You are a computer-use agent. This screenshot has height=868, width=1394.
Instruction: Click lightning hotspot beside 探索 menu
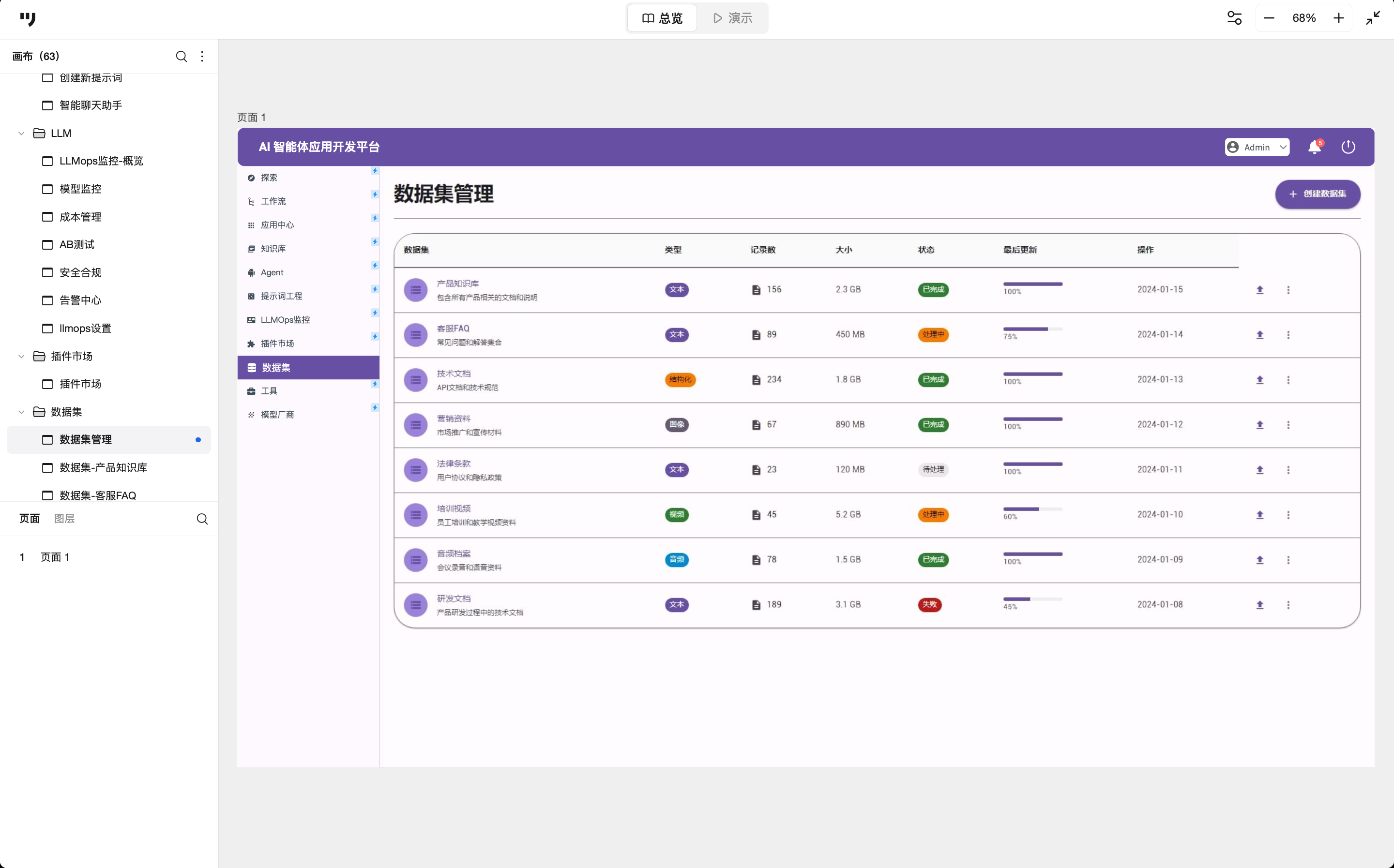coord(375,171)
